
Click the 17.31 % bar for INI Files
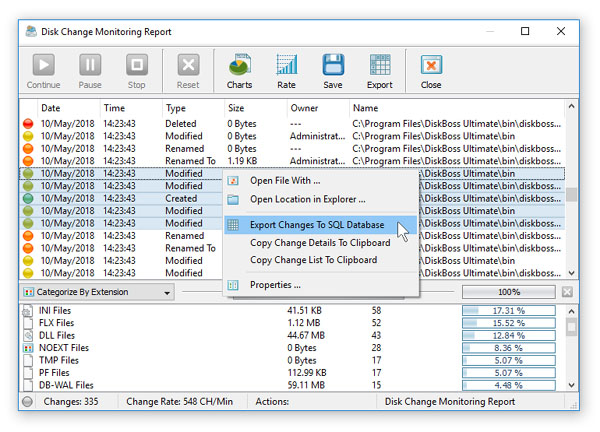(509, 311)
